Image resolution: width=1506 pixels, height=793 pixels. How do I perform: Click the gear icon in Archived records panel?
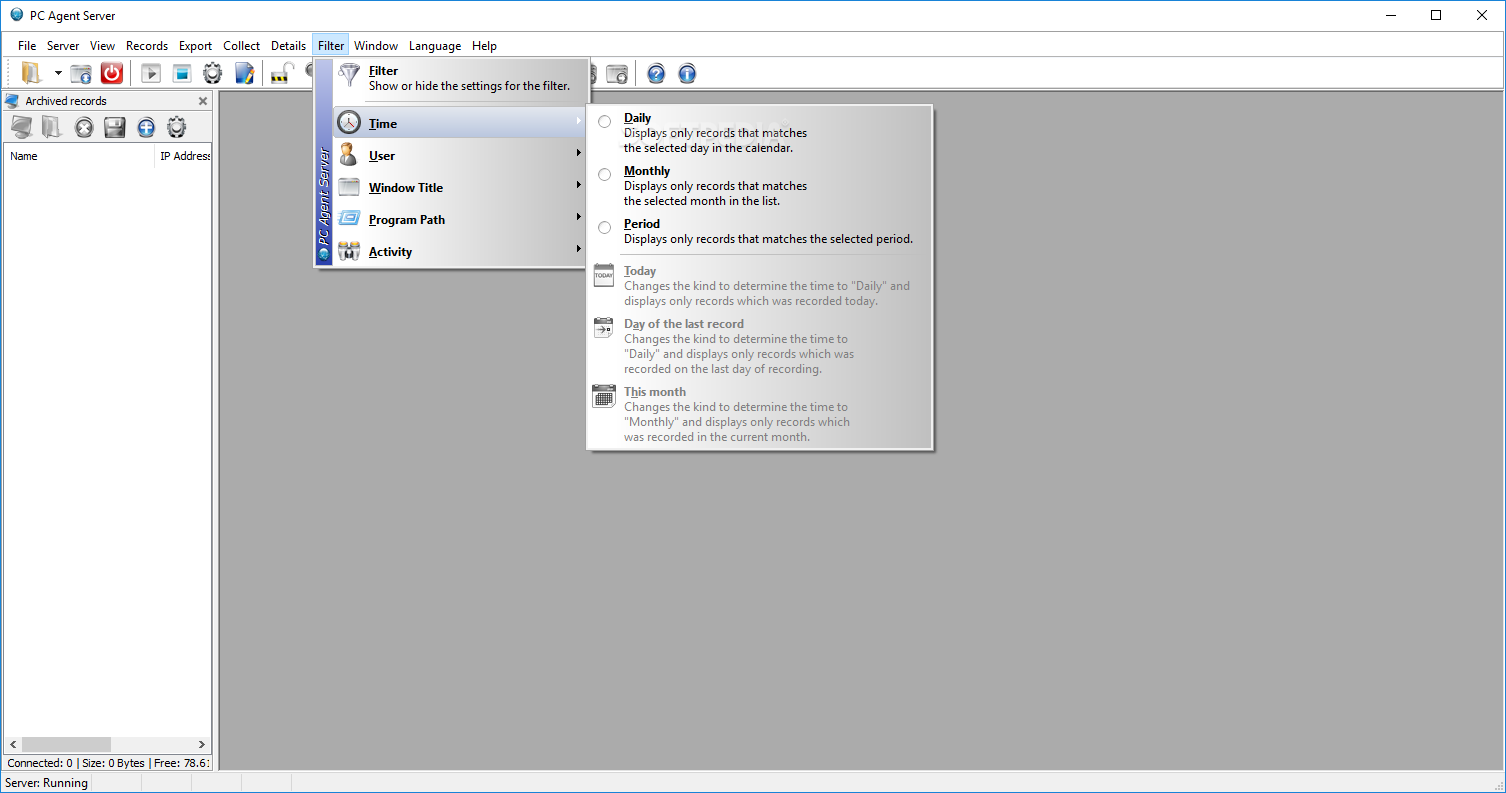pos(177,127)
